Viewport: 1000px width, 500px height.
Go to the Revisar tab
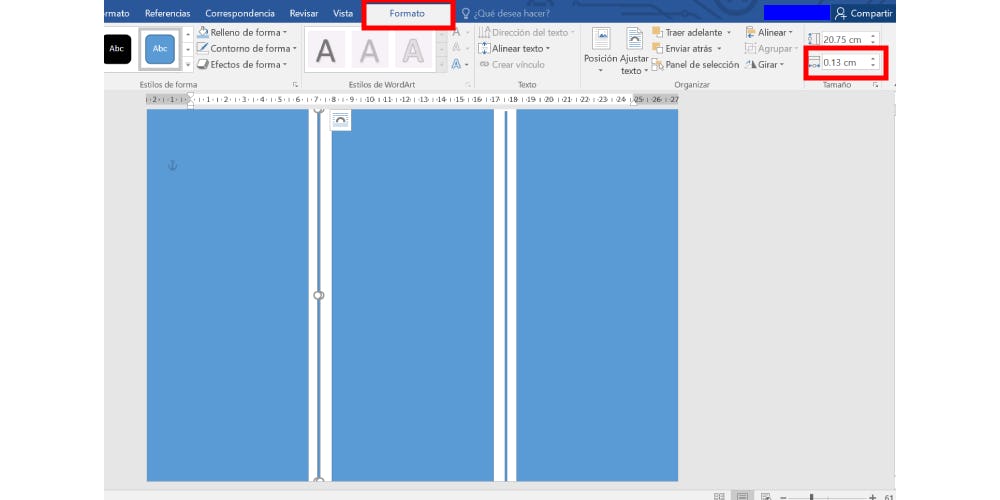pos(304,13)
